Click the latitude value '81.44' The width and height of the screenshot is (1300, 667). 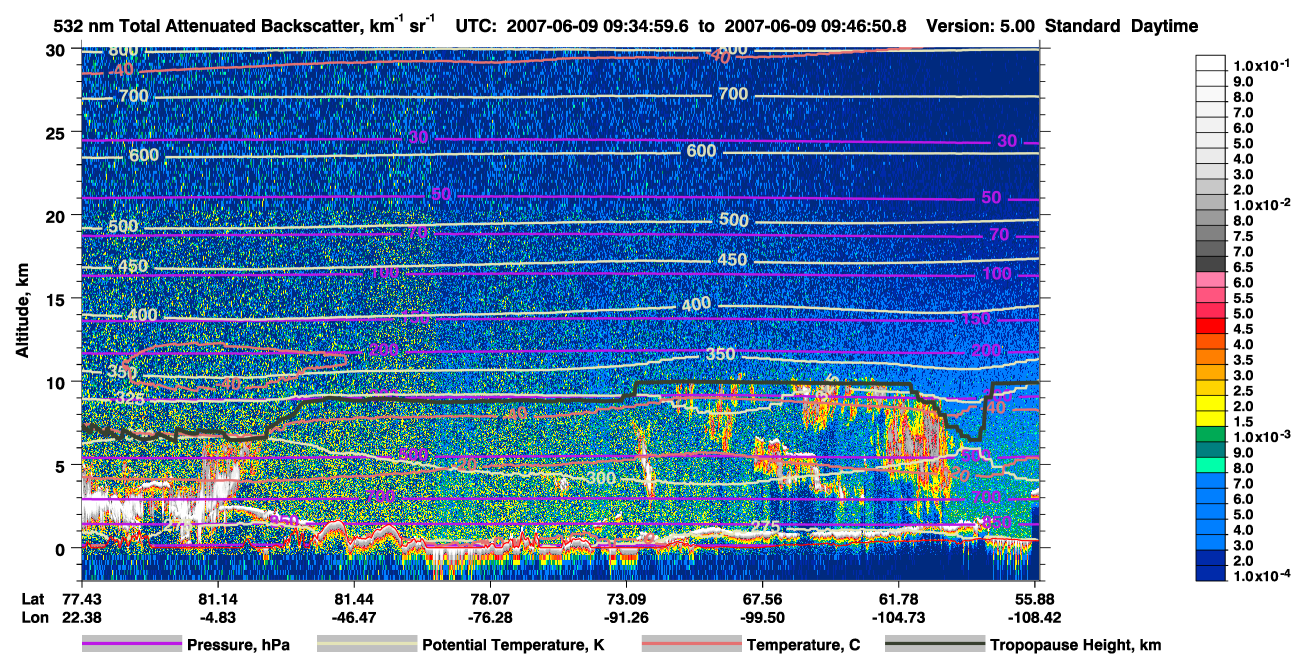[354, 599]
